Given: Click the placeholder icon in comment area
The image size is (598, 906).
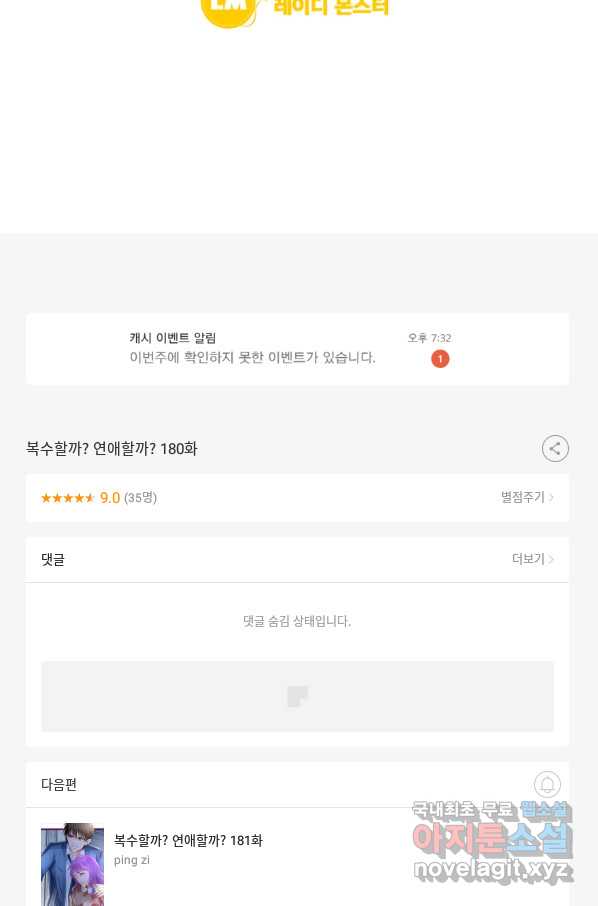Looking at the screenshot, I should pos(298,696).
